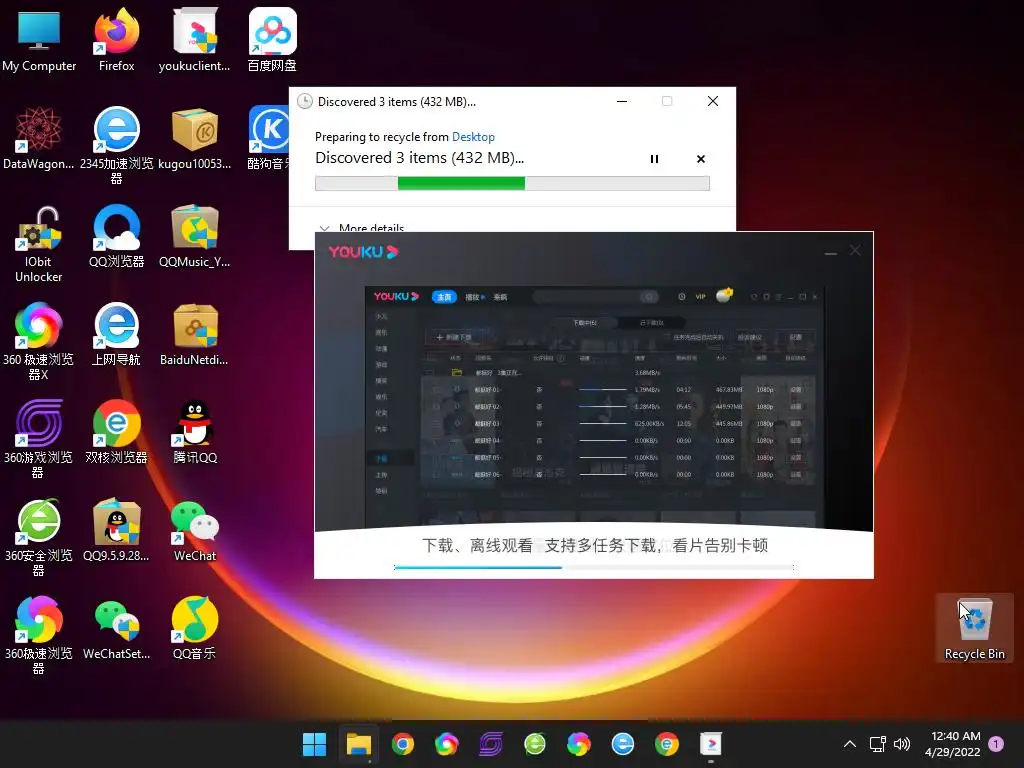Open My Computer desktop icon
The width and height of the screenshot is (1024, 768).
pyautogui.click(x=39, y=40)
